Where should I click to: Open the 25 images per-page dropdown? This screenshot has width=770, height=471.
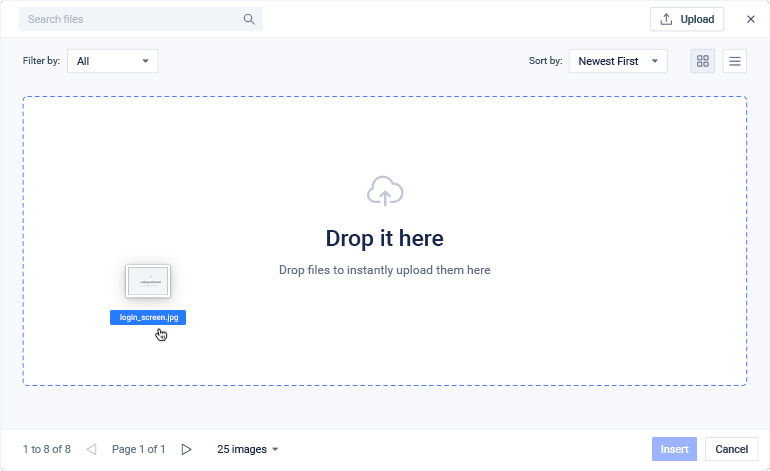248,449
